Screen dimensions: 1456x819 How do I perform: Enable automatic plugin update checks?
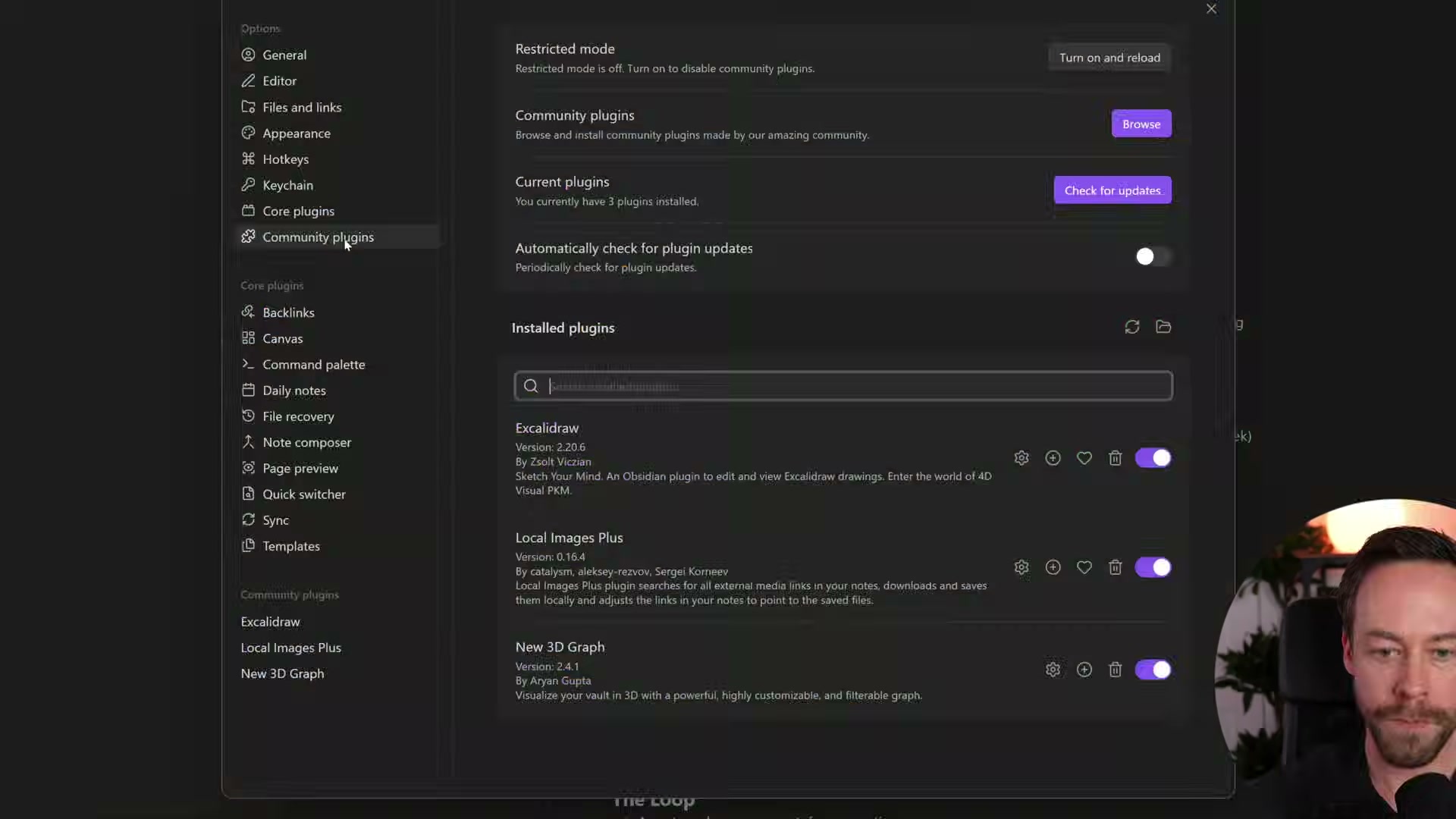[x=1153, y=256]
